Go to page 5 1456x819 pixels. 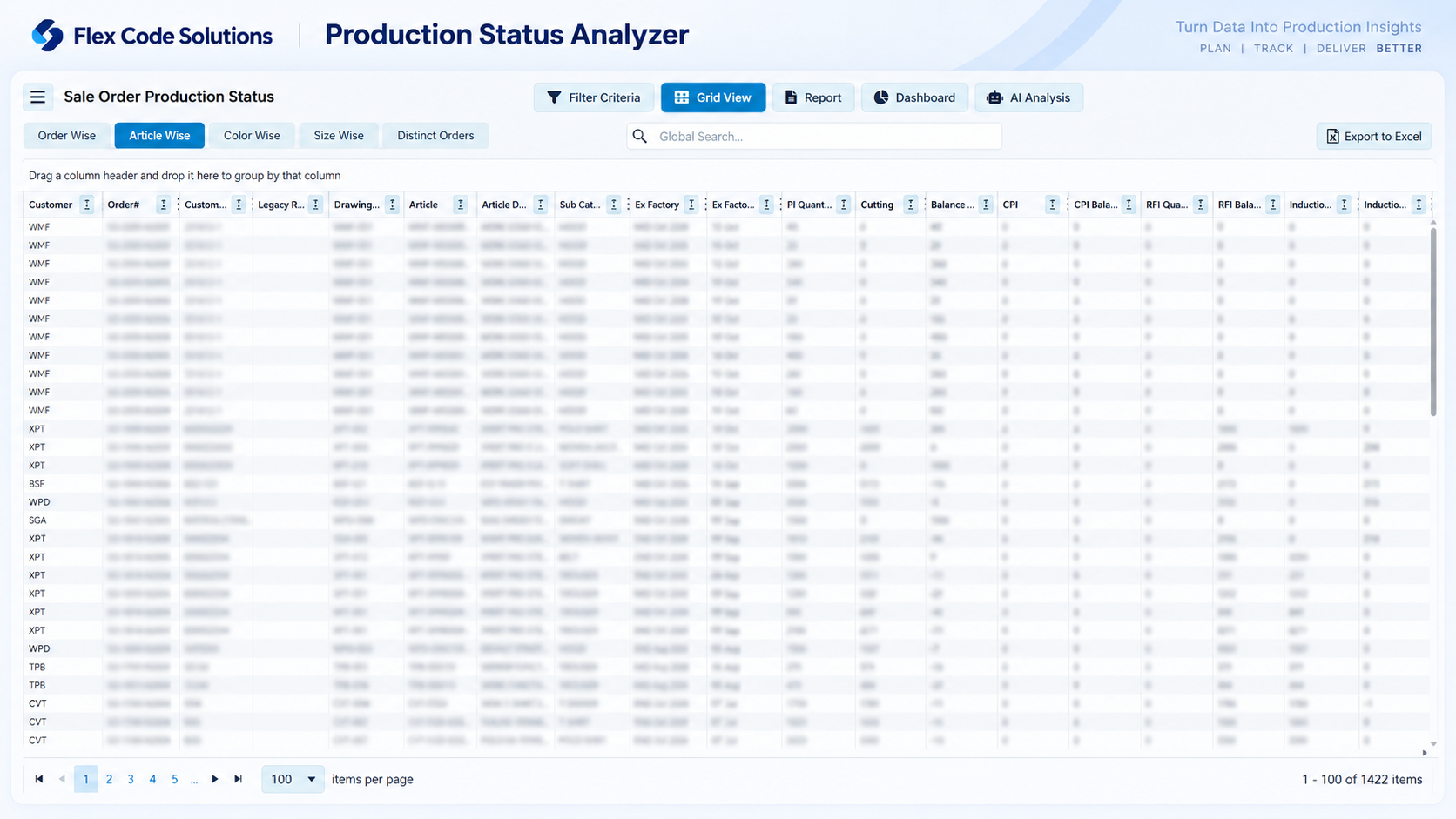coord(174,779)
